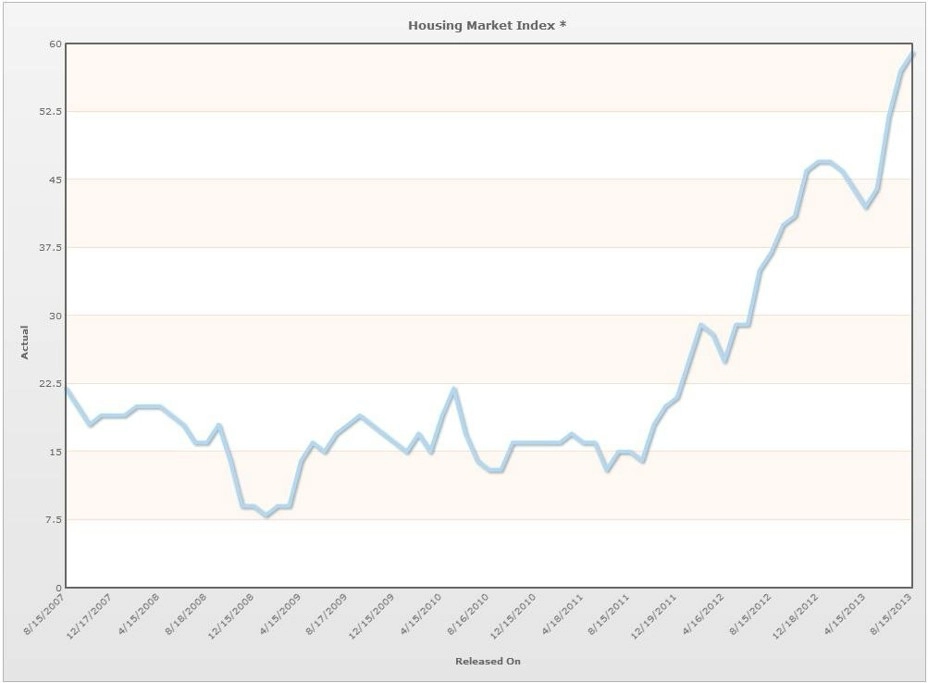This screenshot has width=928, height=683.
Task: Click the 52.5 y-axis tick label
Action: click(51, 111)
